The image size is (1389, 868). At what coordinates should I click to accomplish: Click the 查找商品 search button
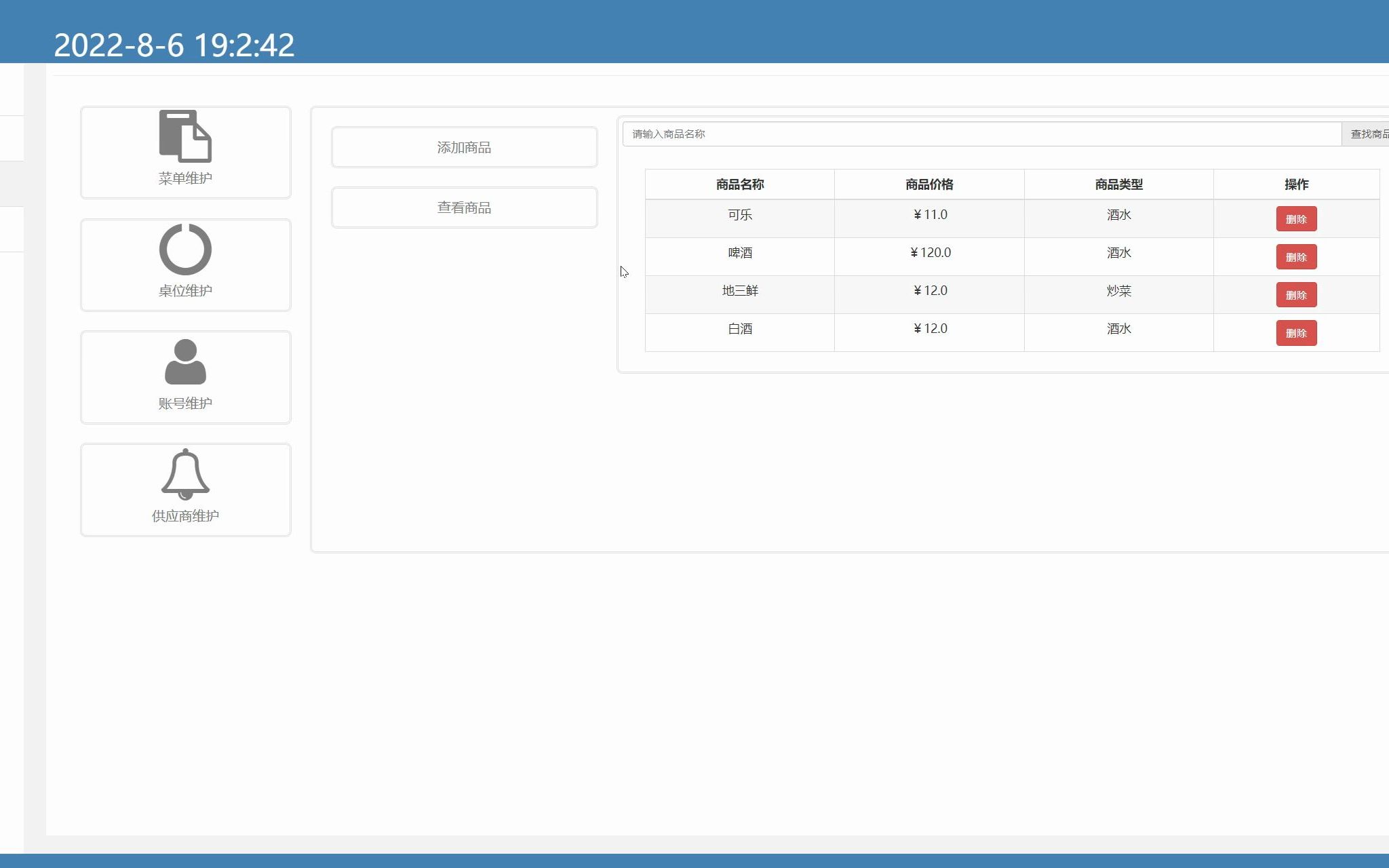click(1365, 134)
